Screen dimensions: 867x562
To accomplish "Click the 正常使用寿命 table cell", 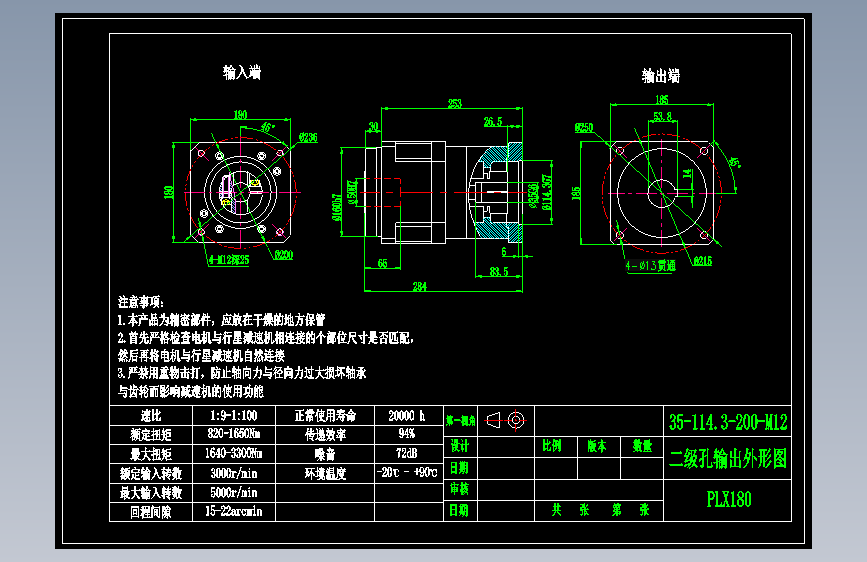I will coord(325,415).
